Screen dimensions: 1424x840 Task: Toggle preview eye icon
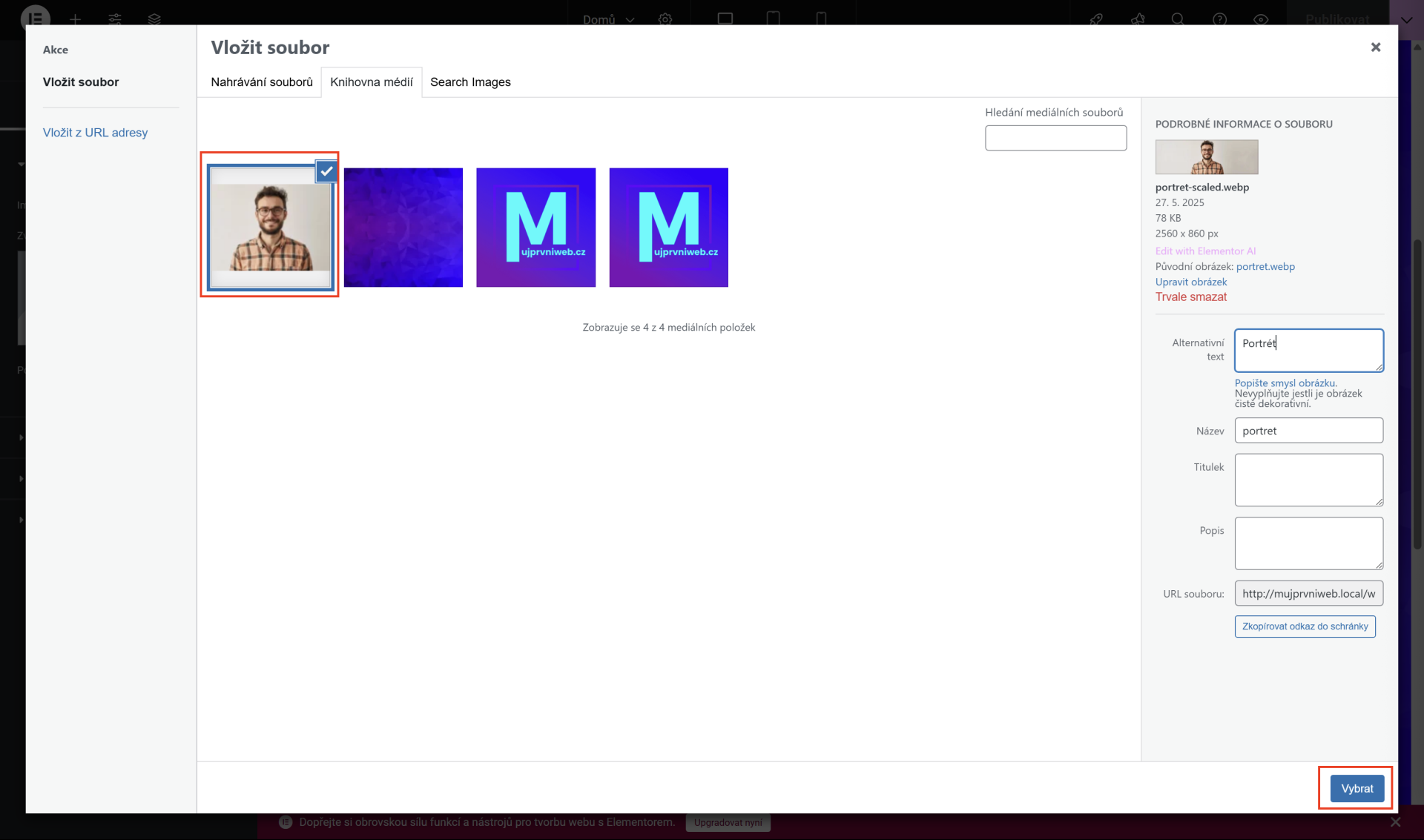click(1261, 19)
